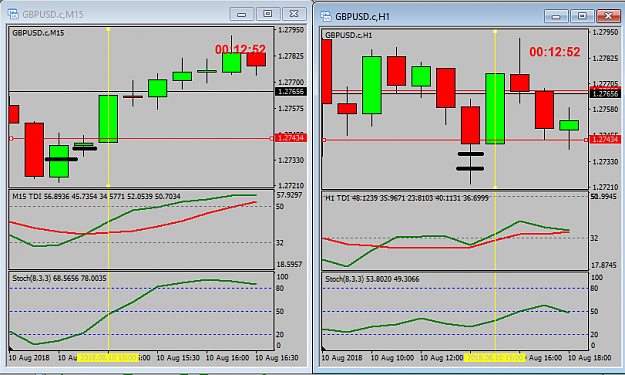Click right handle of red horizontal line in H1
Viewport: 625px width, 375px height.
tap(586, 140)
